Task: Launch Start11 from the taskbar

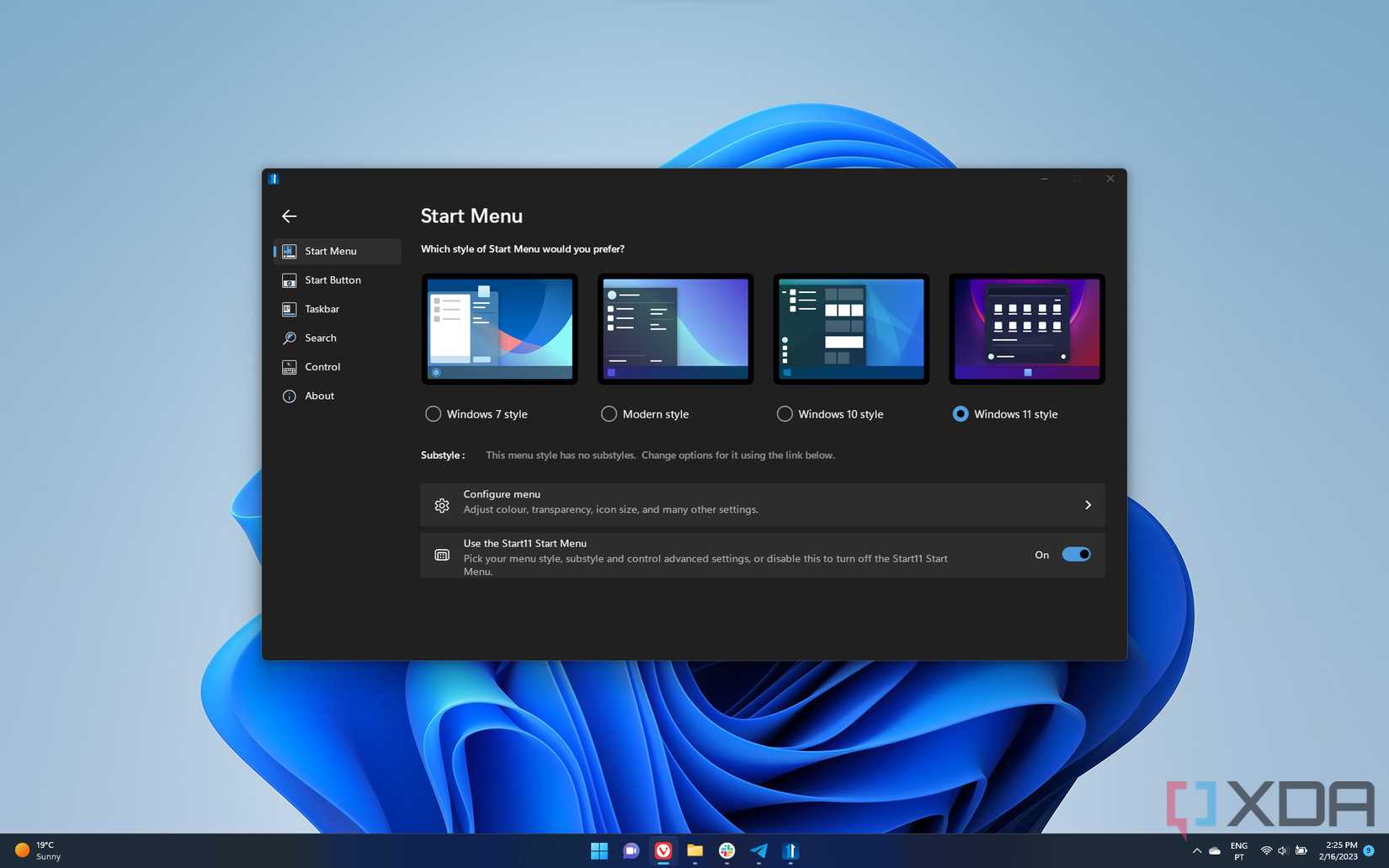Action: [x=790, y=851]
